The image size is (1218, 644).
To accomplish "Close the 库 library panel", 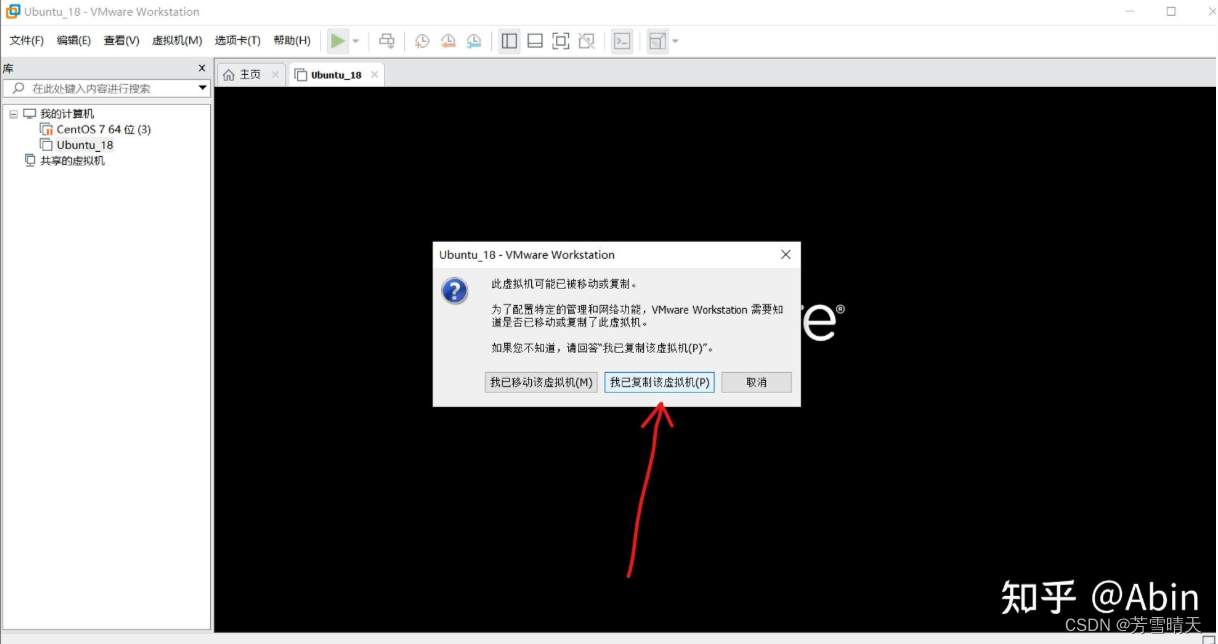I will 202,68.
